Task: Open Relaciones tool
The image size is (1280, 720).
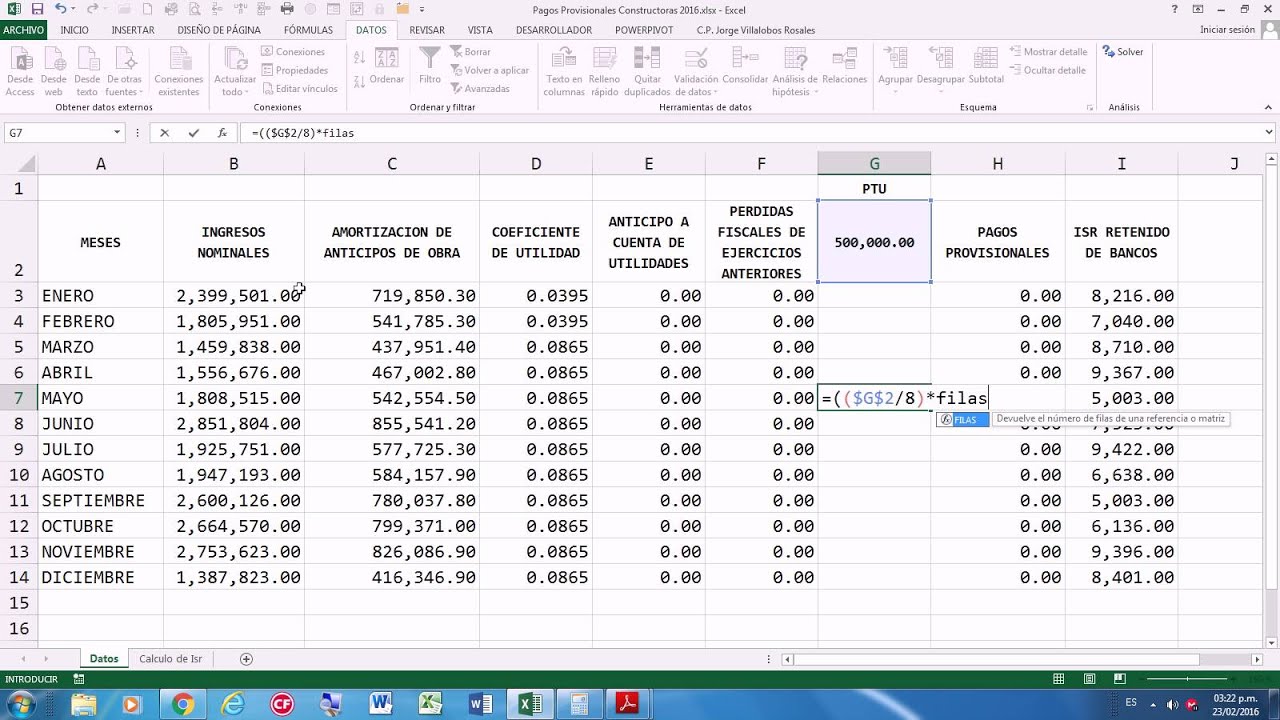Action: click(x=845, y=66)
